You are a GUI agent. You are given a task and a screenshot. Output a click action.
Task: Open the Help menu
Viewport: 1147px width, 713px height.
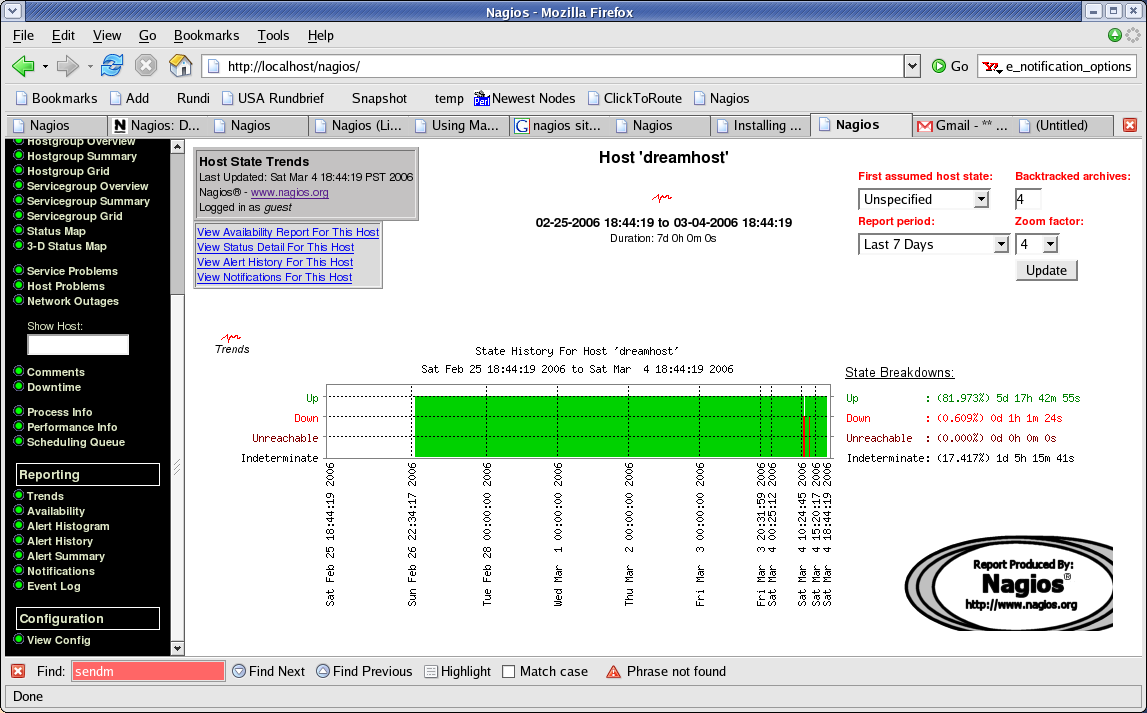(x=320, y=35)
